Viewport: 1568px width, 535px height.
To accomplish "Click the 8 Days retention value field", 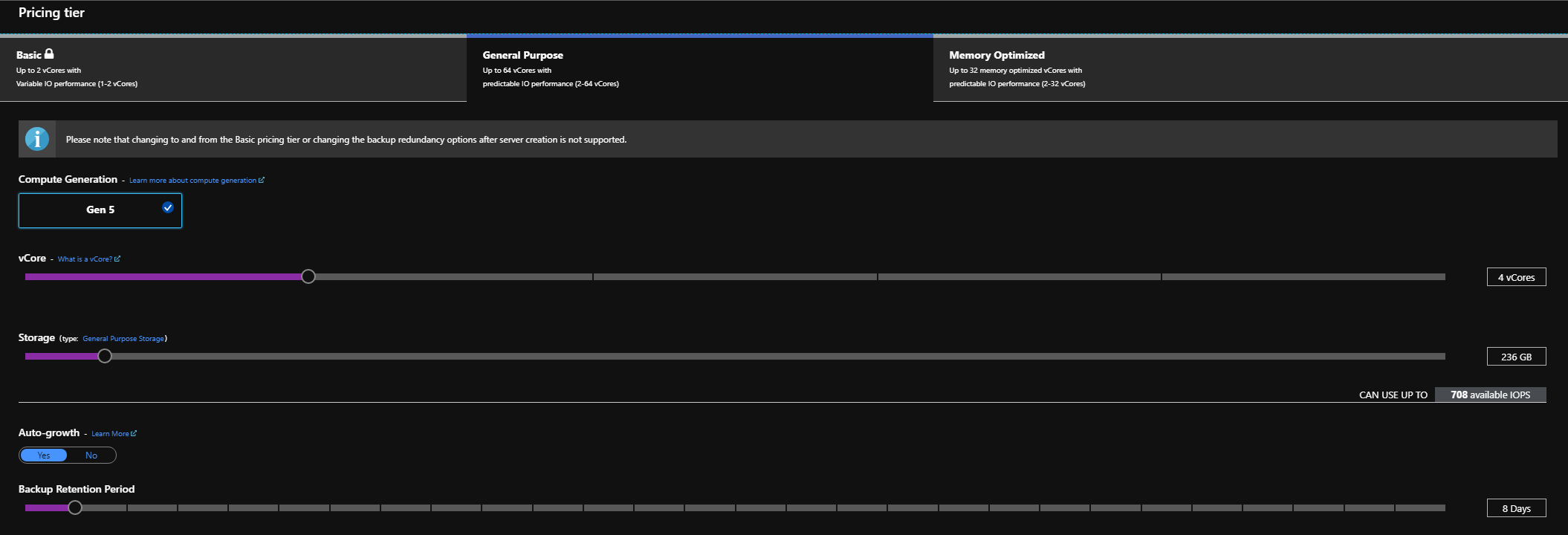I will click(x=1516, y=508).
